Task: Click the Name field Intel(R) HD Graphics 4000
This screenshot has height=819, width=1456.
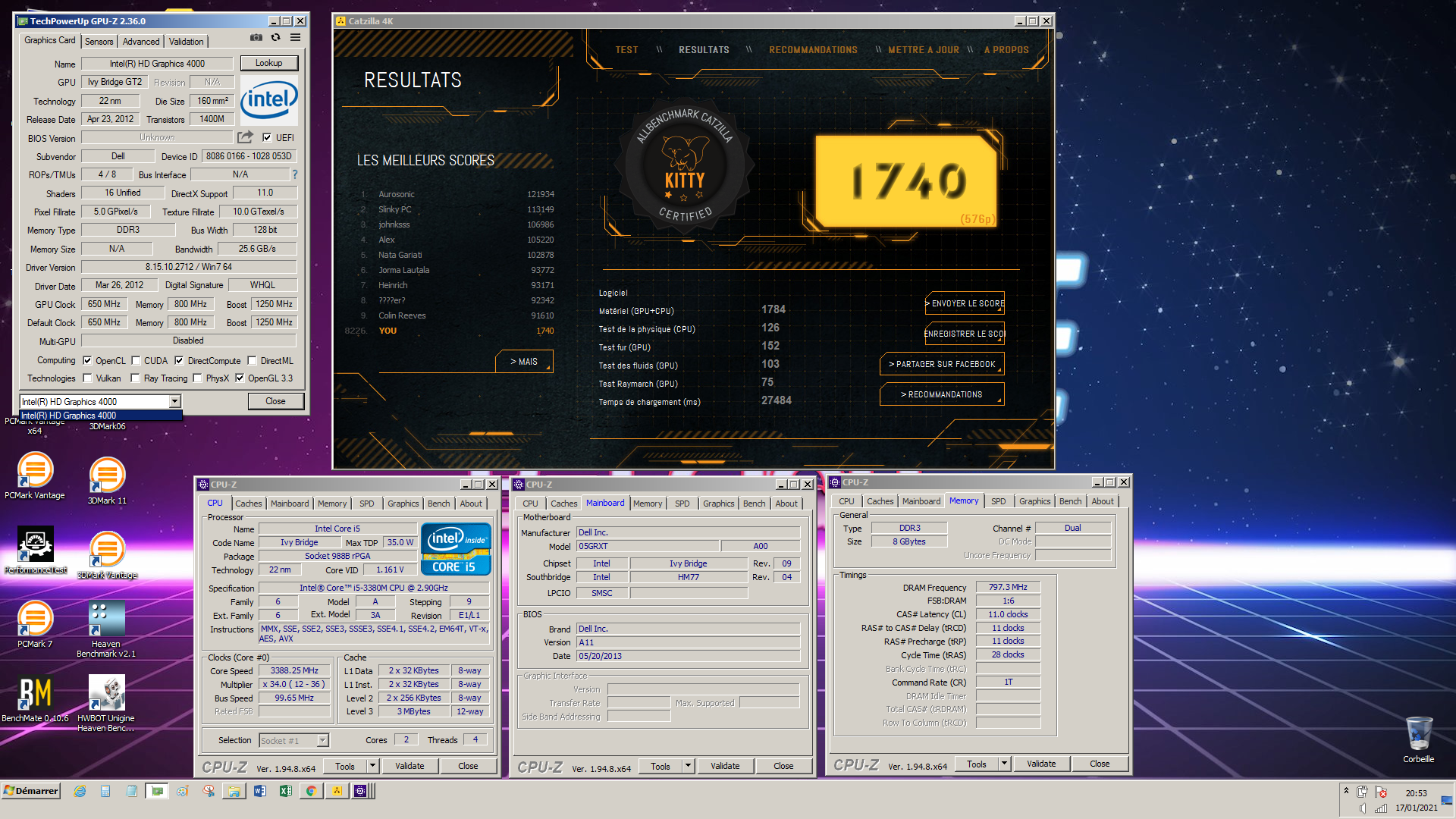Action: (157, 64)
